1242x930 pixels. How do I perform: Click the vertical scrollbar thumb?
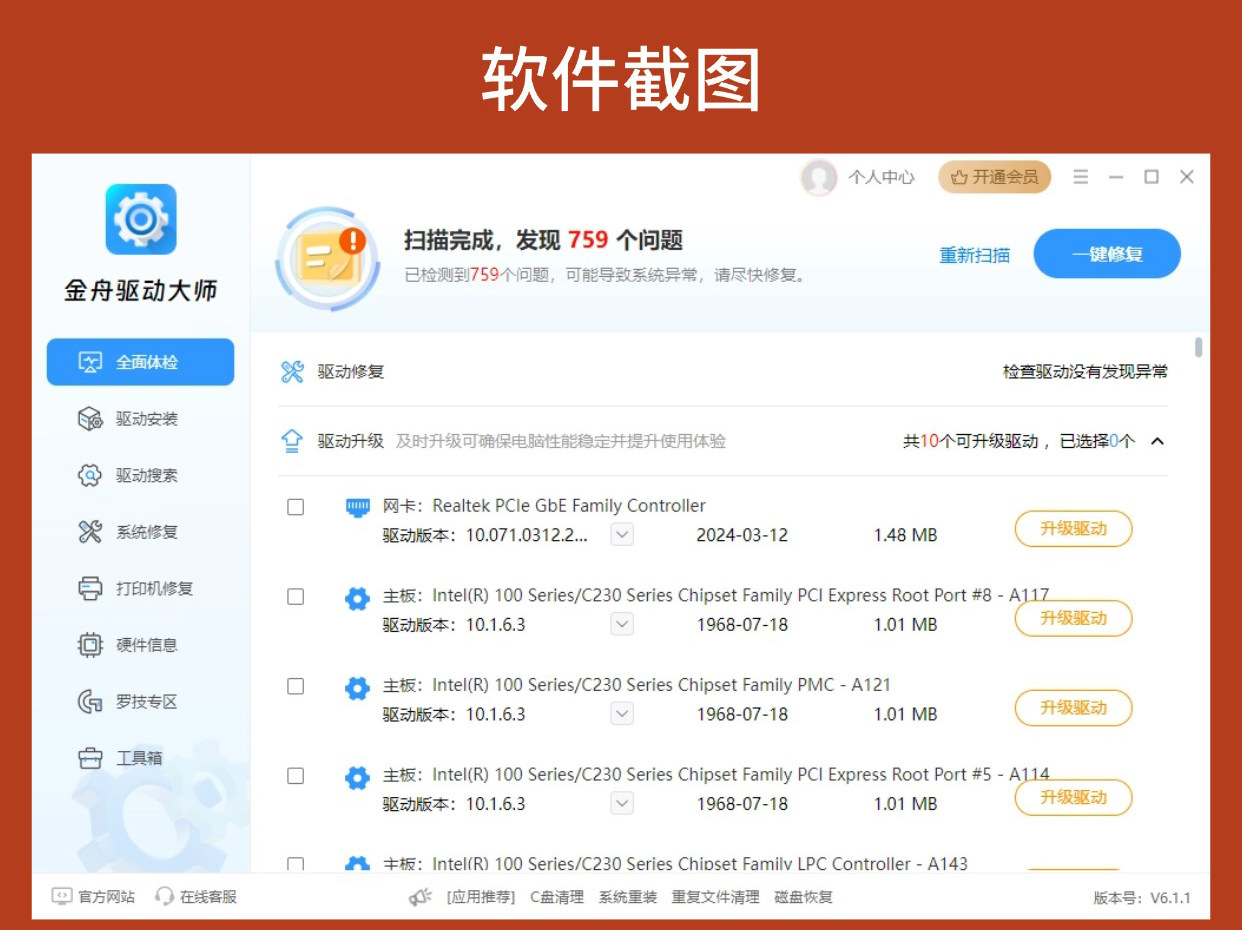[x=1199, y=348]
